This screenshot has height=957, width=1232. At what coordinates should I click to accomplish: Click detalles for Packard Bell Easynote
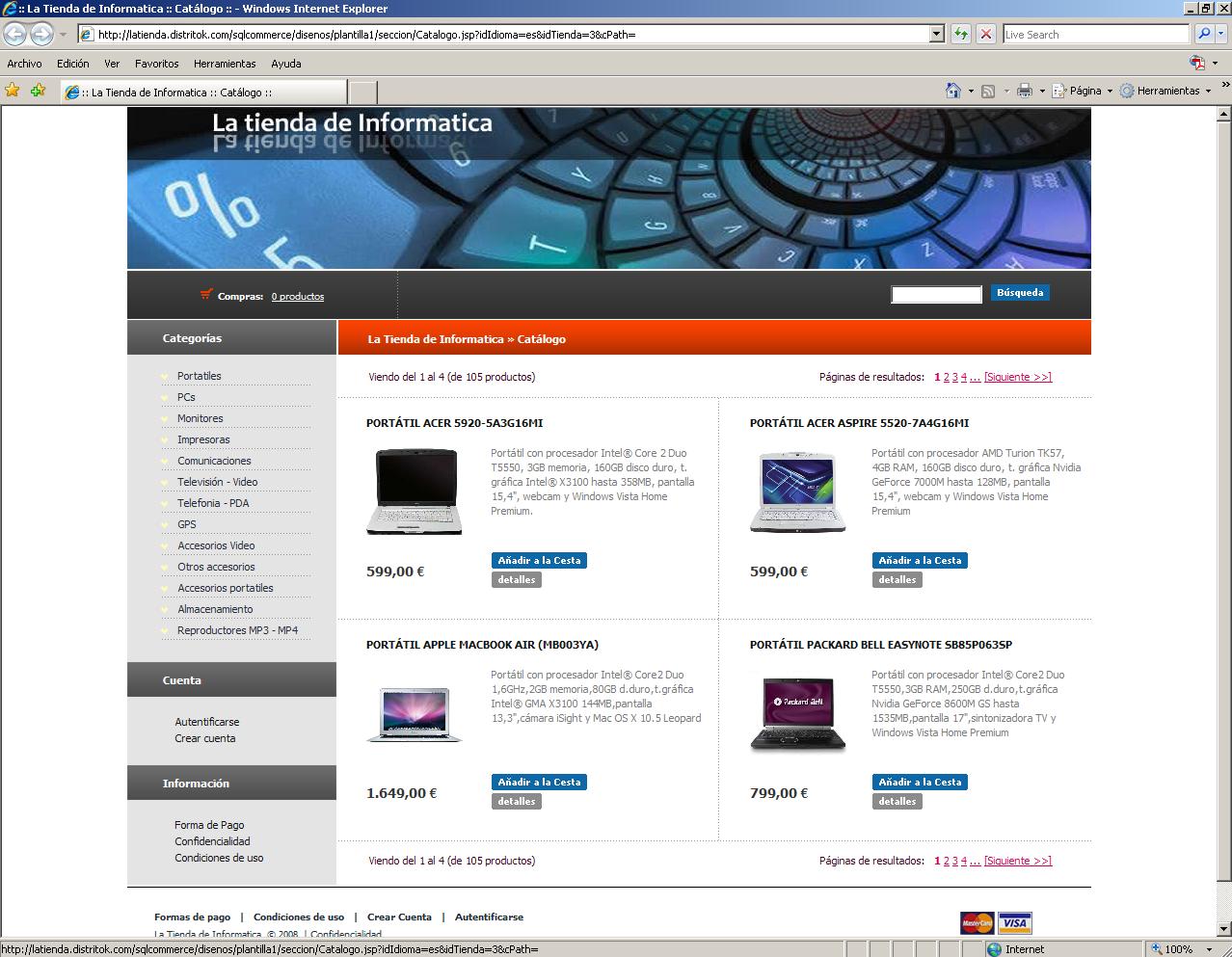(897, 801)
